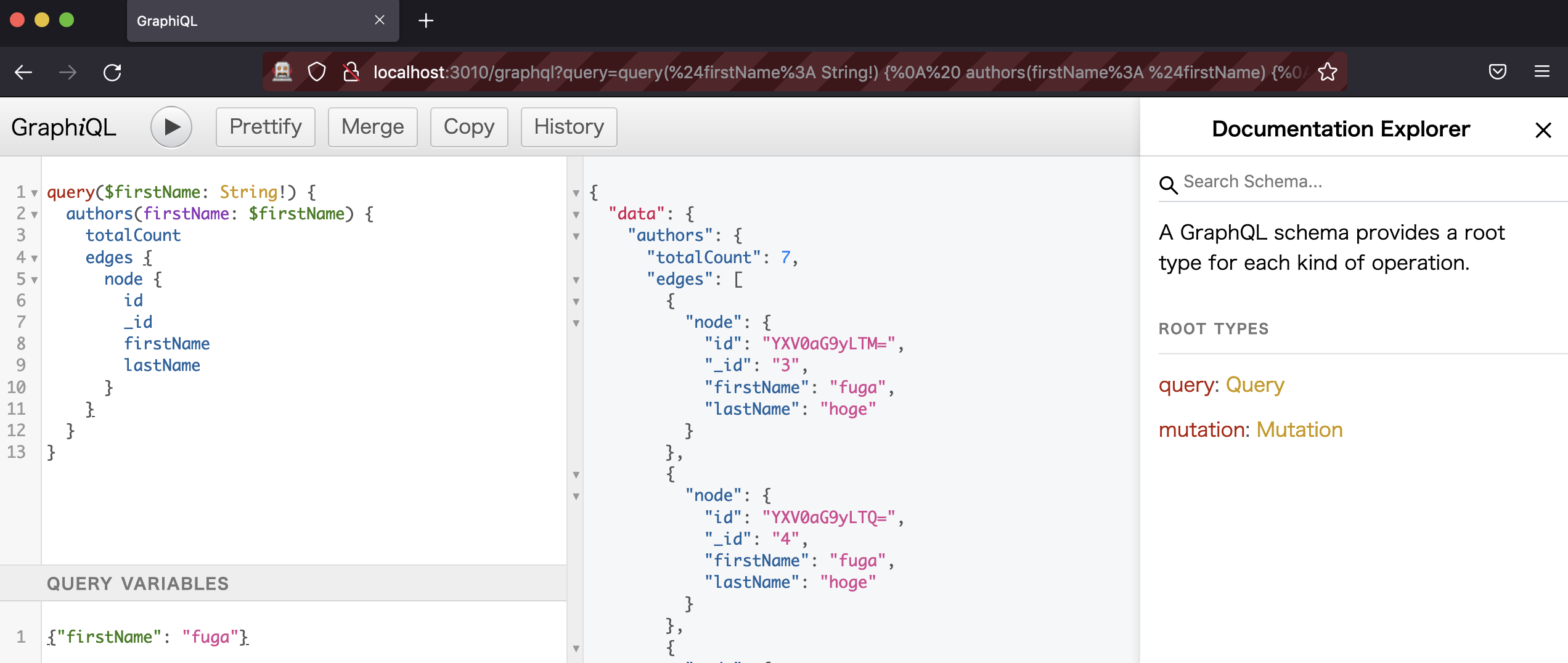Image resolution: width=1568 pixels, height=663 pixels.
Task: Click ROOT TYPES section heading
Action: (1213, 328)
